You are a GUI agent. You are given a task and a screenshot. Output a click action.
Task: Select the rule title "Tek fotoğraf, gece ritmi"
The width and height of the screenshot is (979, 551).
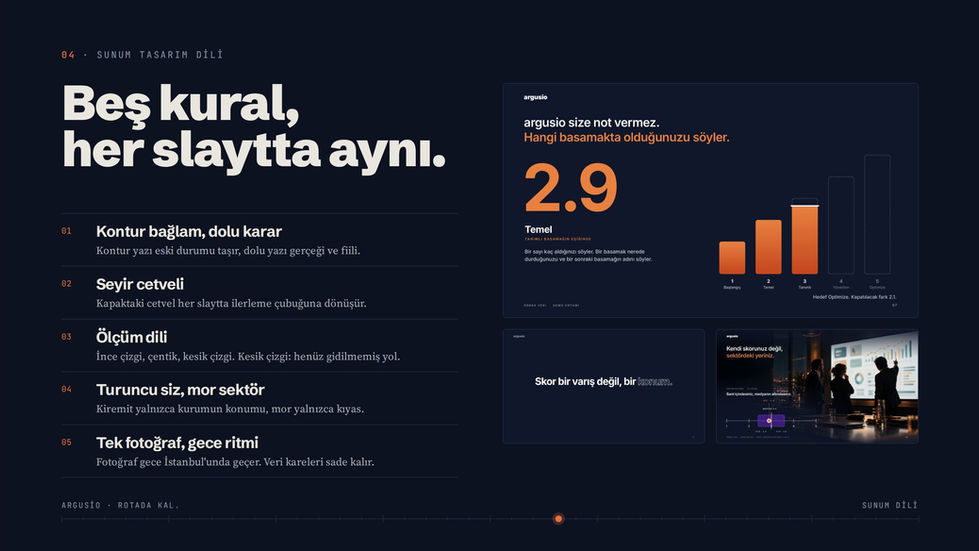(x=177, y=442)
